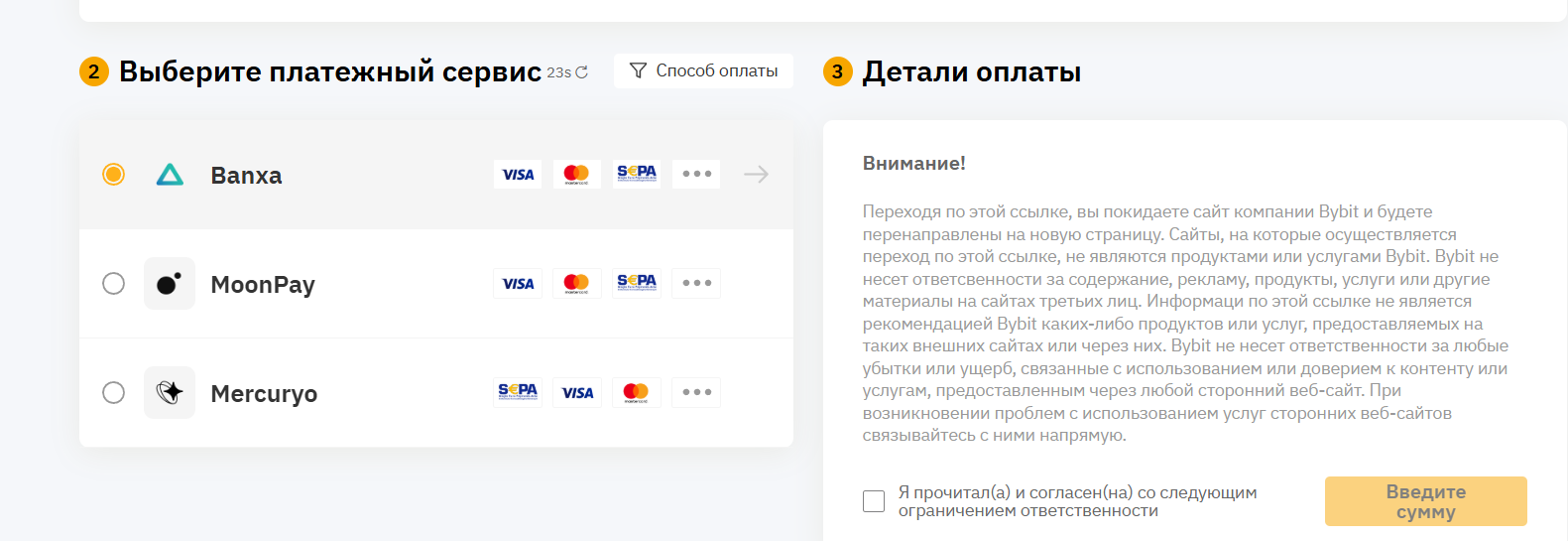Expand more payment methods for MoonPay
The image size is (1568, 541).
[696, 284]
